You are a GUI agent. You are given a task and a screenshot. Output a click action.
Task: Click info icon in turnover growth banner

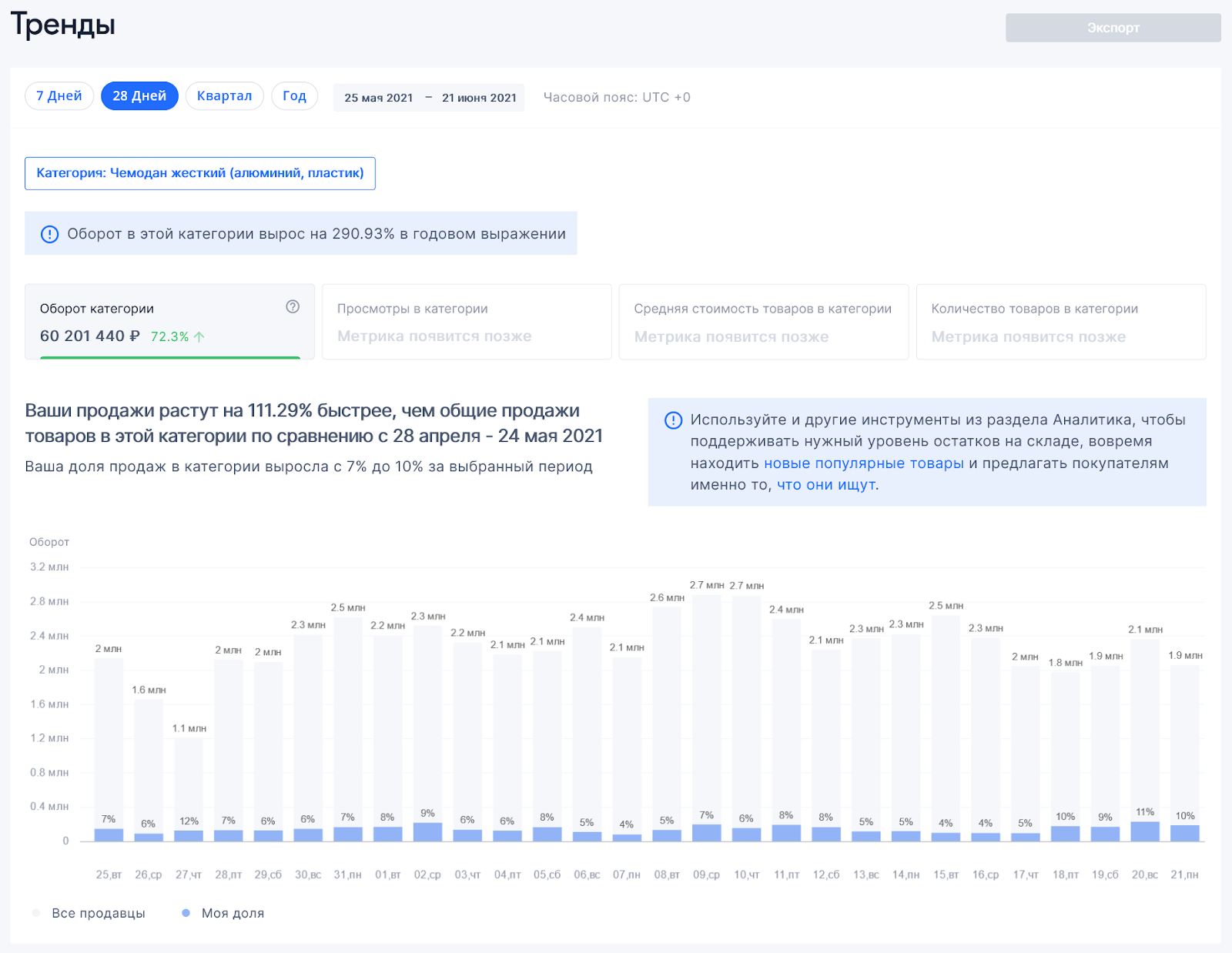(49, 234)
